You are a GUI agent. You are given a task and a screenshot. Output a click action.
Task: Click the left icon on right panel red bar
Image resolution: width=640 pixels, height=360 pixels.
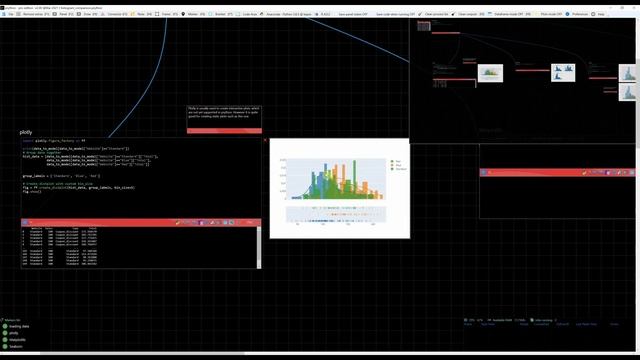pos(484,173)
